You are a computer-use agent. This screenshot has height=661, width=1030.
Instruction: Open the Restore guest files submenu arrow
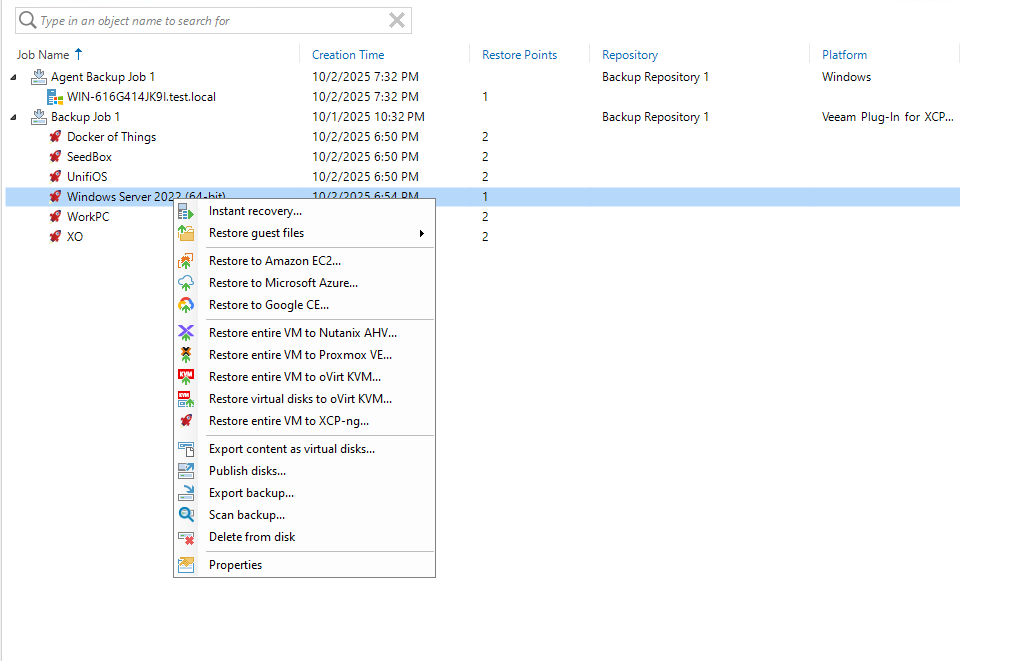pyautogui.click(x=422, y=234)
